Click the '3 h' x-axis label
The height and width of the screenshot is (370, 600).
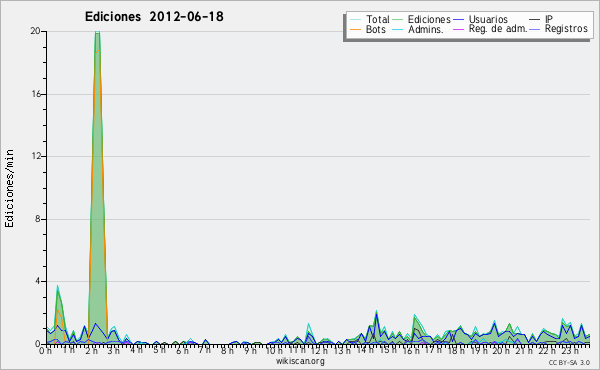click(x=114, y=351)
